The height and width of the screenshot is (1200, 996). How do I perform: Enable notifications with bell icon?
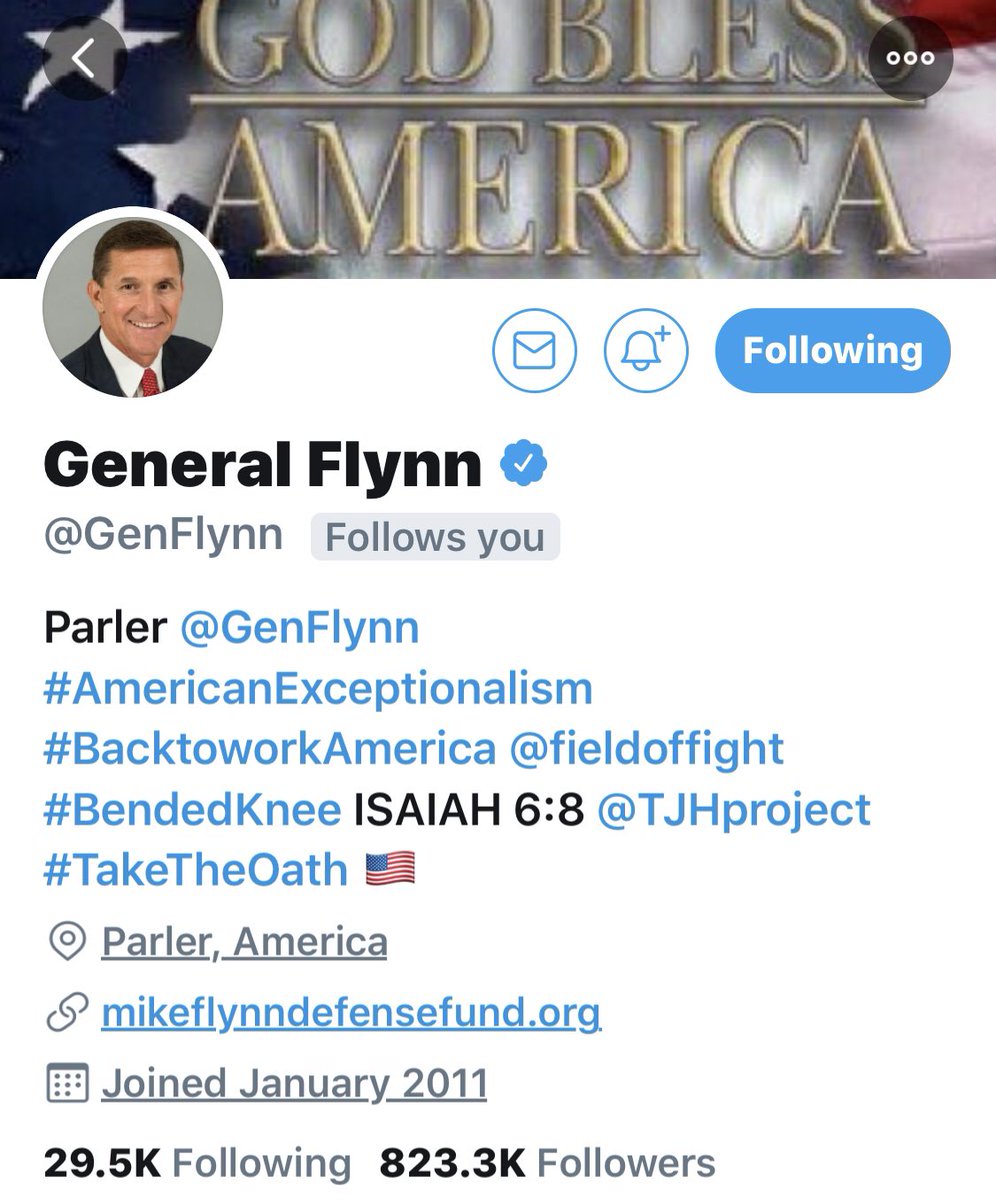pos(647,351)
